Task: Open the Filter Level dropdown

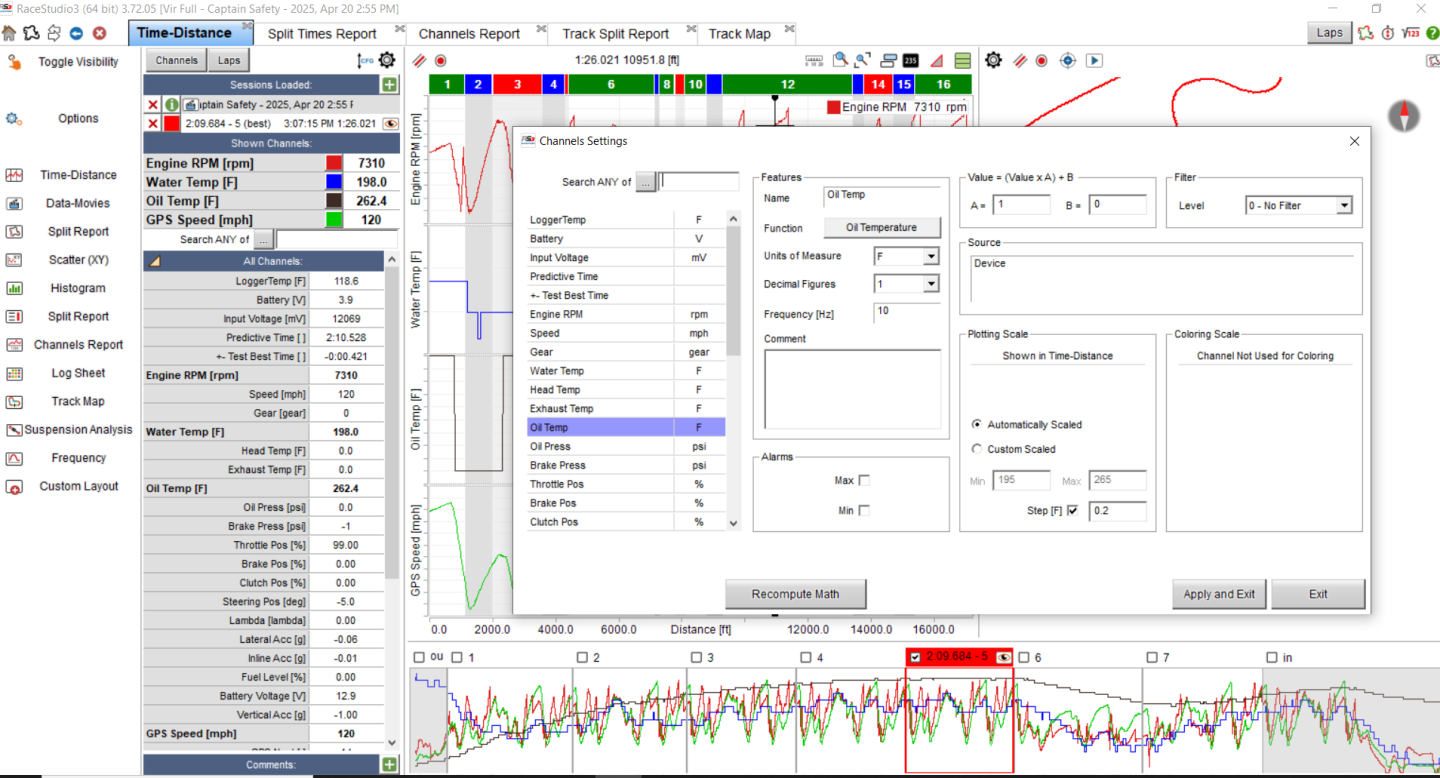Action: click(1343, 205)
